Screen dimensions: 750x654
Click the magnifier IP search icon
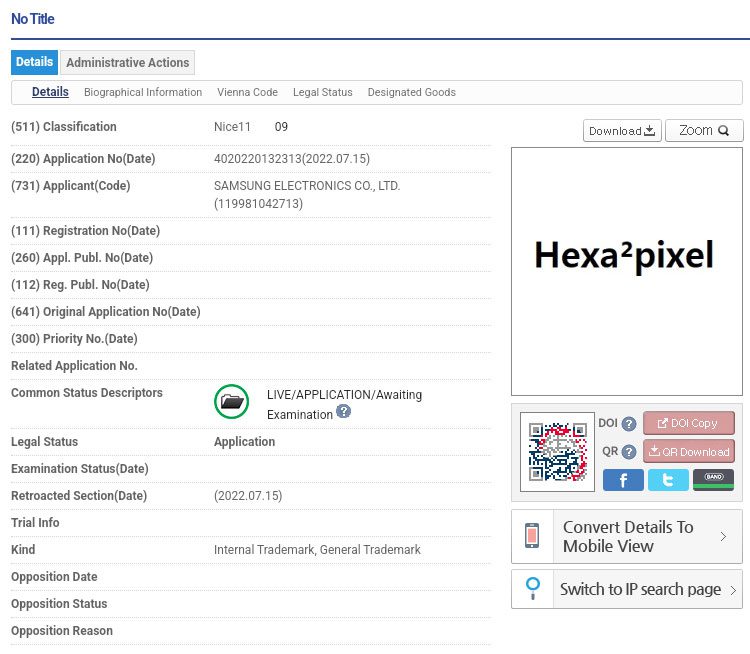(x=533, y=589)
